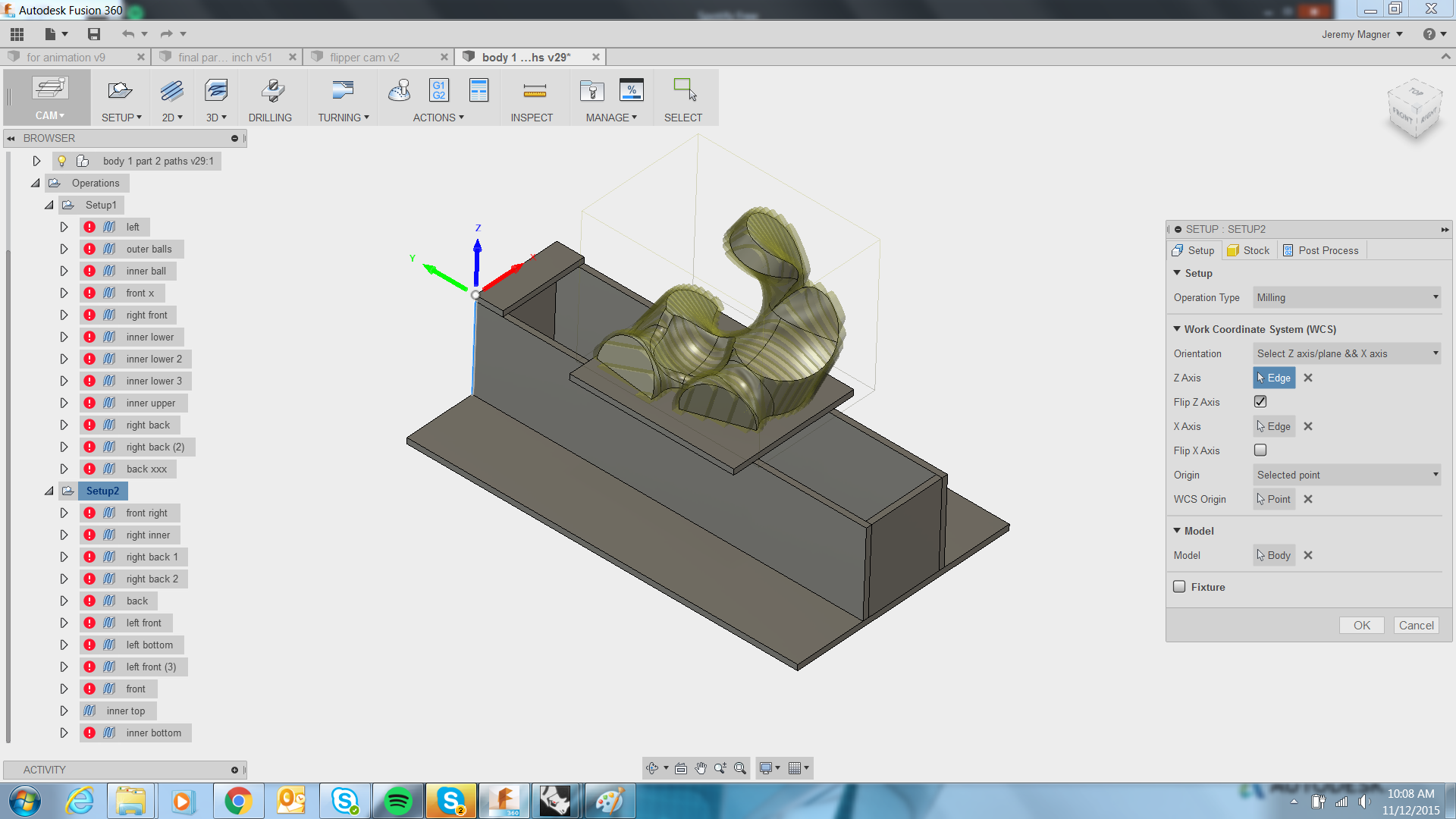Click the Task Manager percent icon

tap(631, 91)
